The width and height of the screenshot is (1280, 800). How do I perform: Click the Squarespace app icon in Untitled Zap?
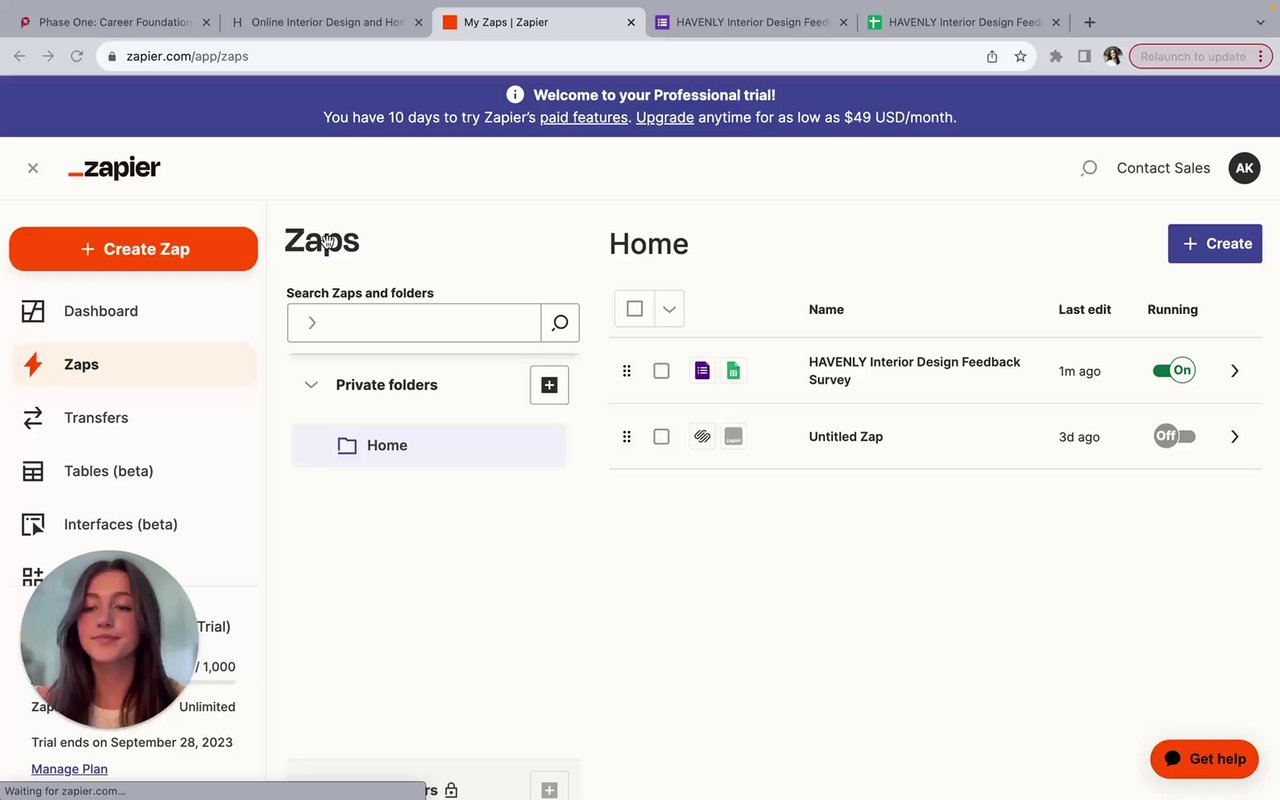(x=702, y=437)
